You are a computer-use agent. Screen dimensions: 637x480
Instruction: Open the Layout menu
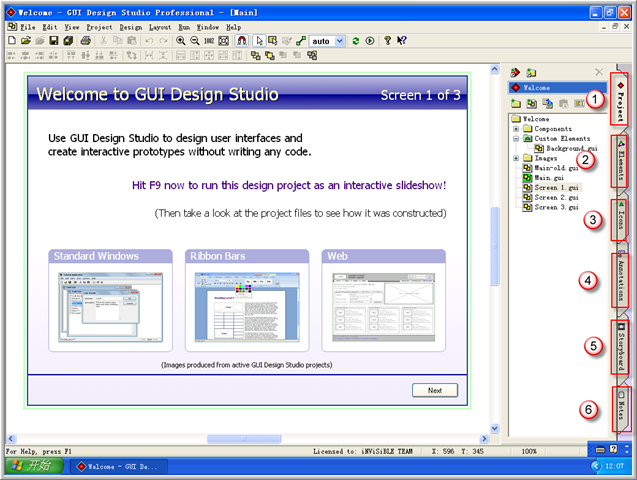[x=160, y=27]
